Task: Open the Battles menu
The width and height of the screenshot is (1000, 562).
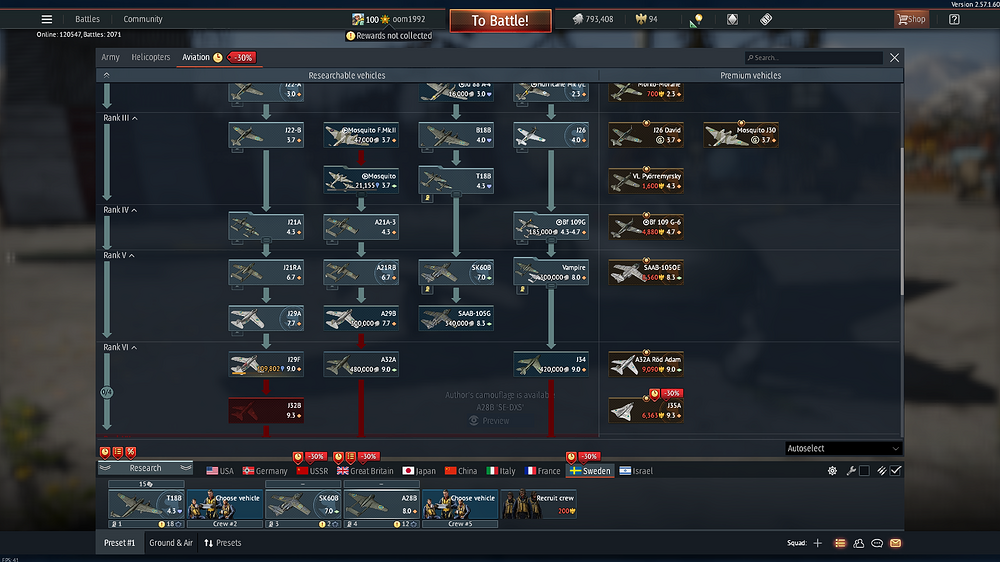Action: coord(87,19)
